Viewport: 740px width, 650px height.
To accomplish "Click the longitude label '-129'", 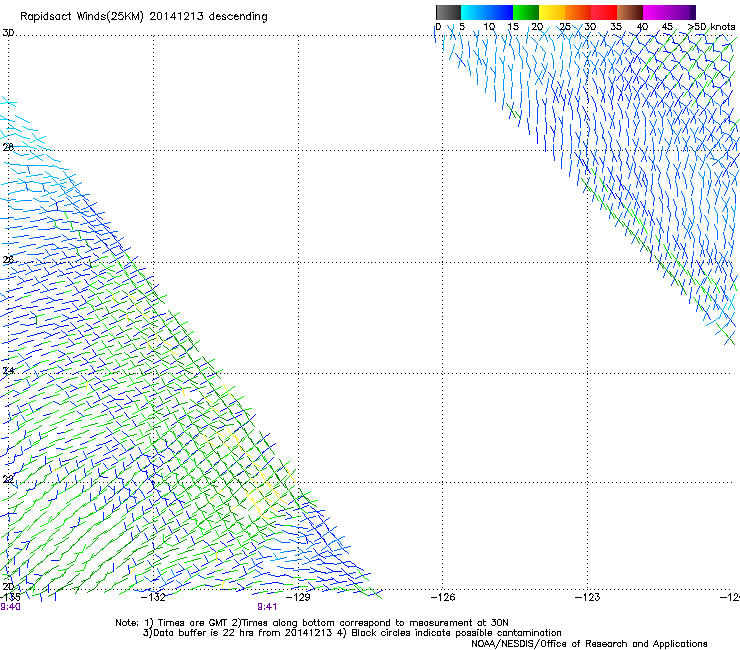I will 298,597.
